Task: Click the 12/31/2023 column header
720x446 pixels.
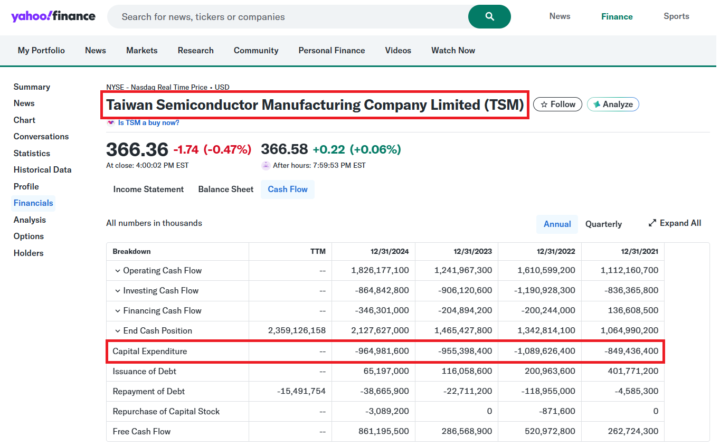Action: click(472, 252)
